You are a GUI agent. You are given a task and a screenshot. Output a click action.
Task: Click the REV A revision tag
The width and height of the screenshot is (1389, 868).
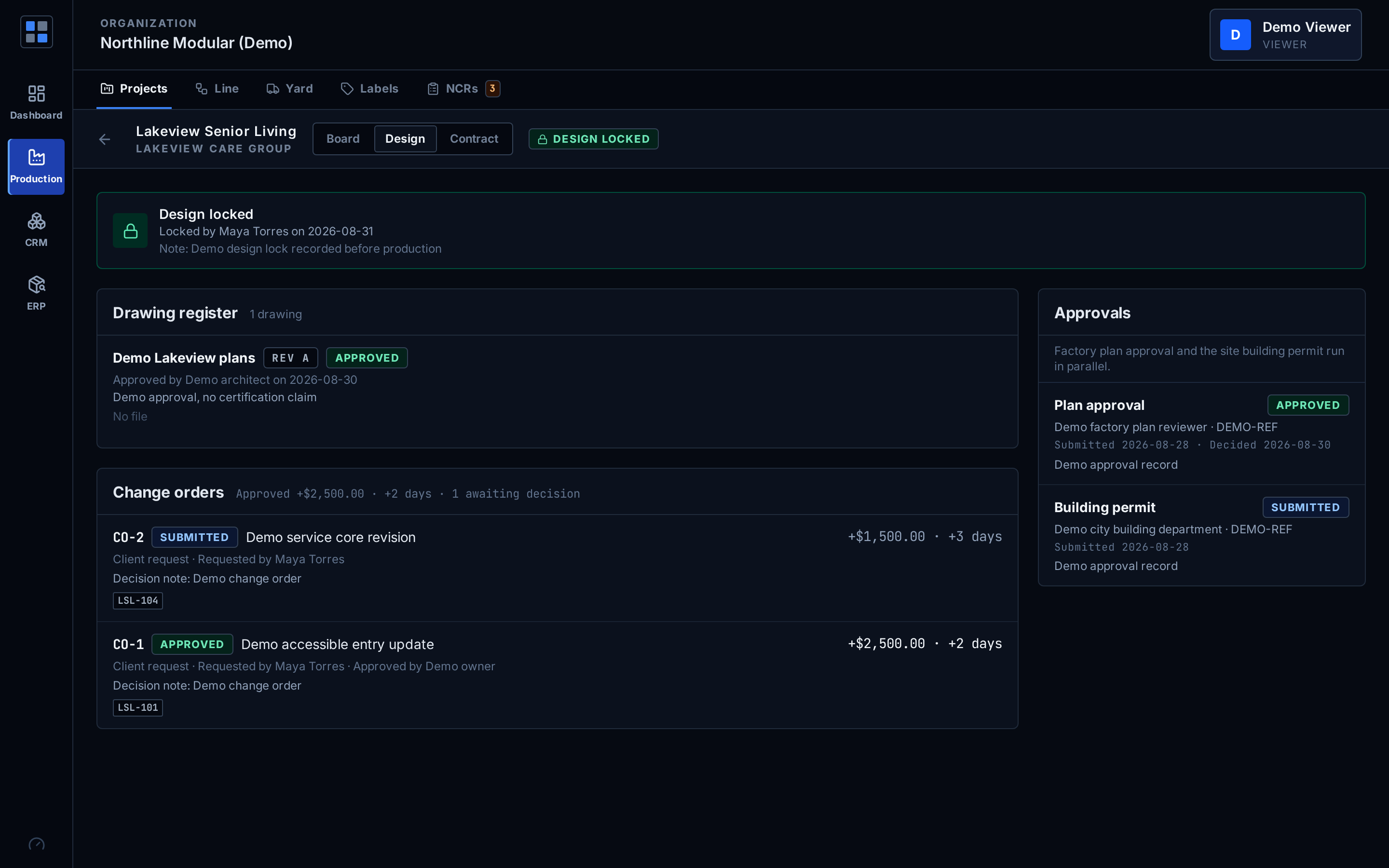coord(290,358)
